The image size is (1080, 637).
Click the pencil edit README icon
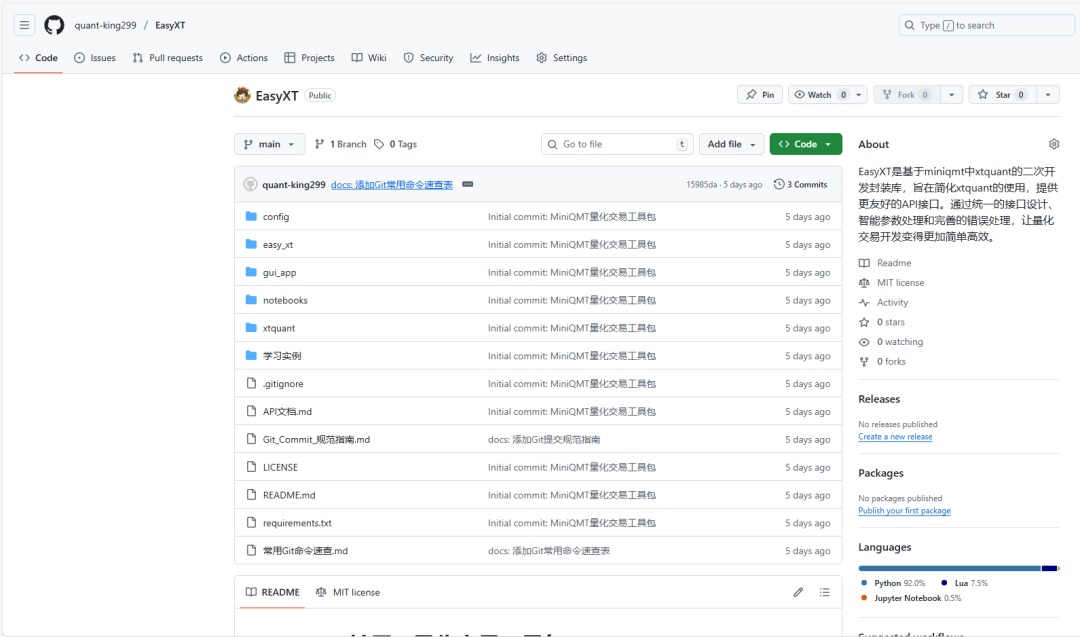[x=798, y=592]
